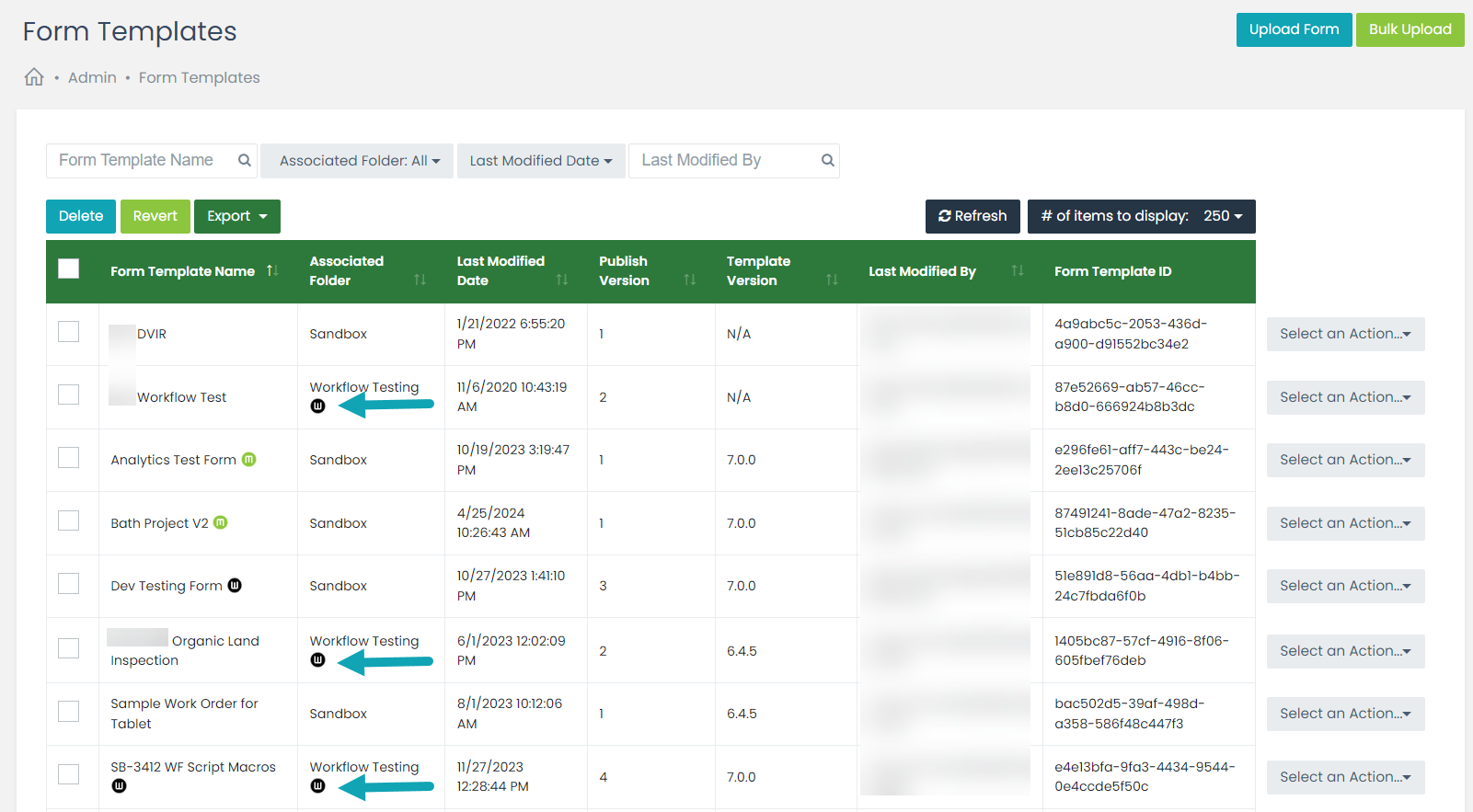Select the Analytics Test Form row checkbox
Image resolution: width=1473 pixels, height=812 pixels.
coord(69,457)
